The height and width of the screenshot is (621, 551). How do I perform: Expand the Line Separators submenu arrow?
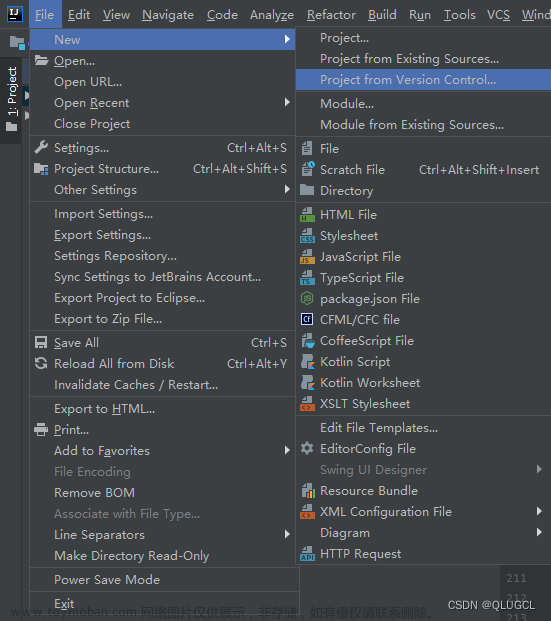point(287,534)
